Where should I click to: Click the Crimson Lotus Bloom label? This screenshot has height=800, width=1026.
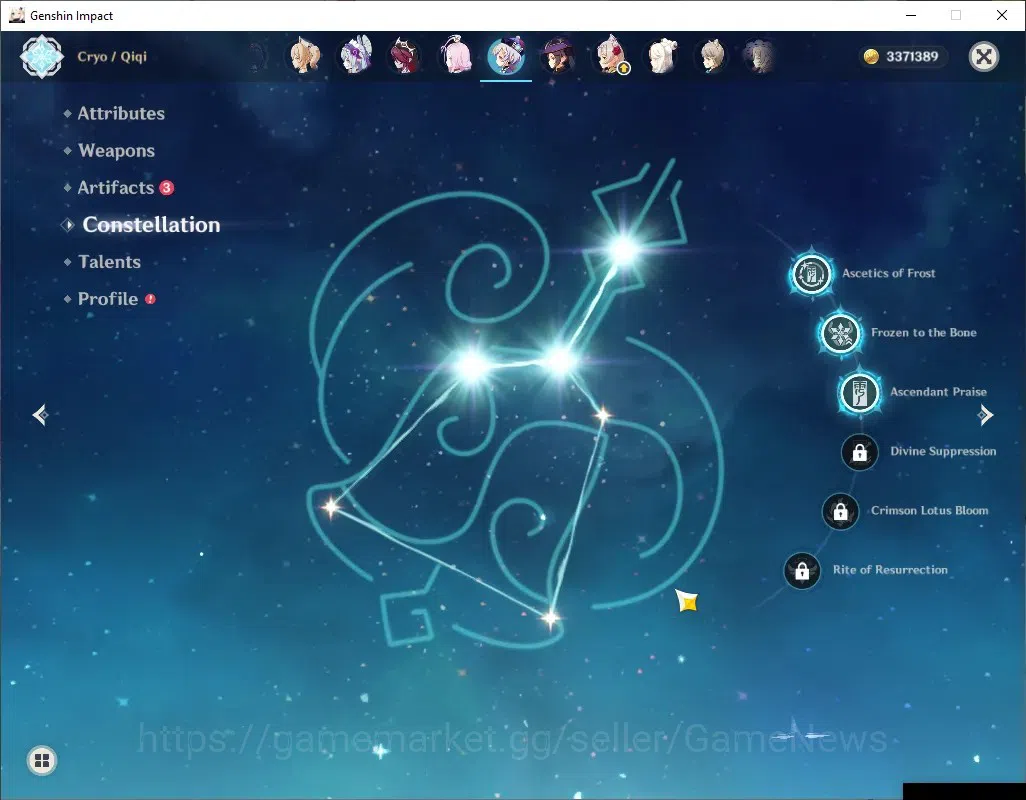[929, 511]
